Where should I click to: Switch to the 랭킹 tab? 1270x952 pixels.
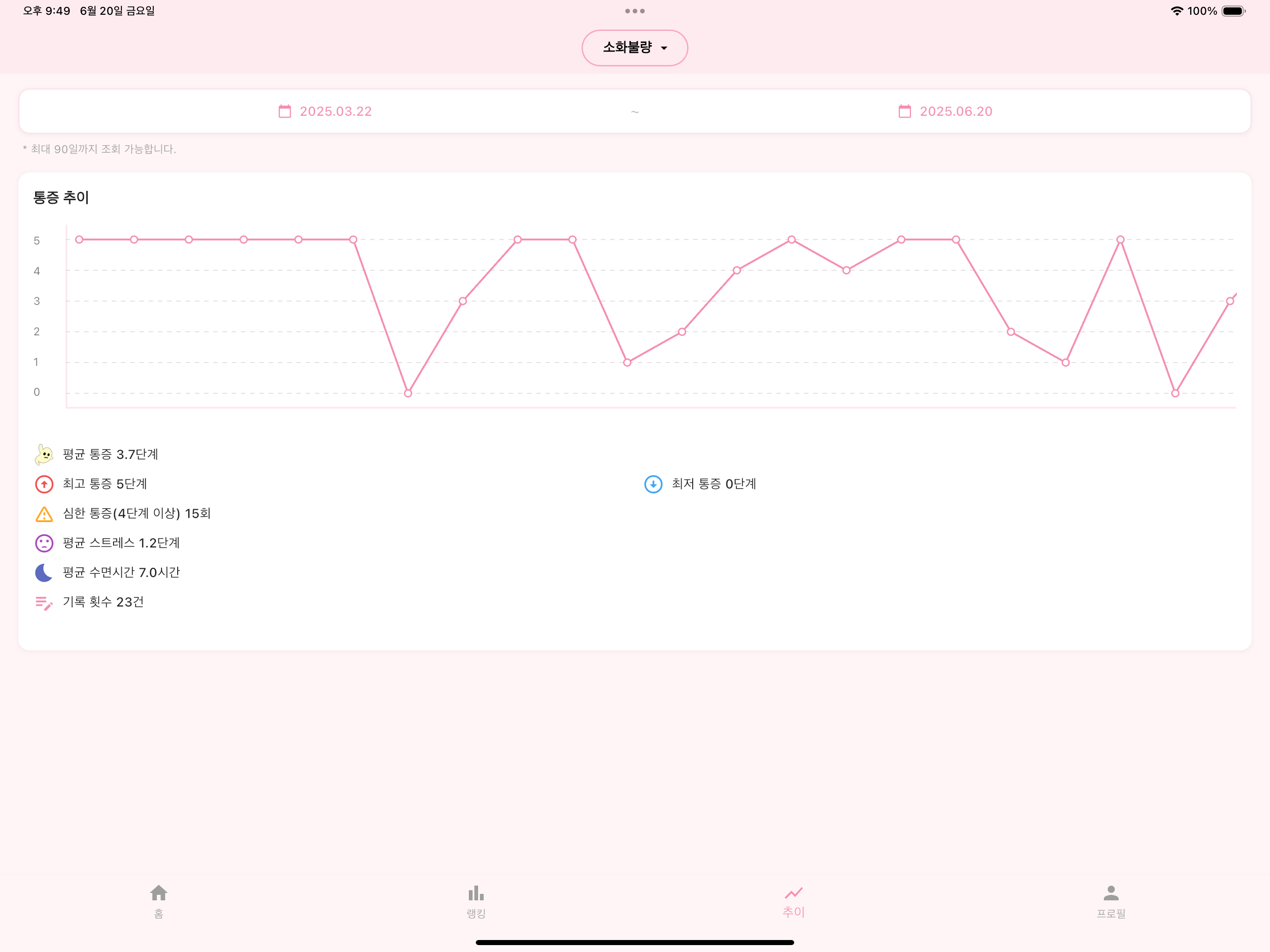pyautogui.click(x=476, y=901)
